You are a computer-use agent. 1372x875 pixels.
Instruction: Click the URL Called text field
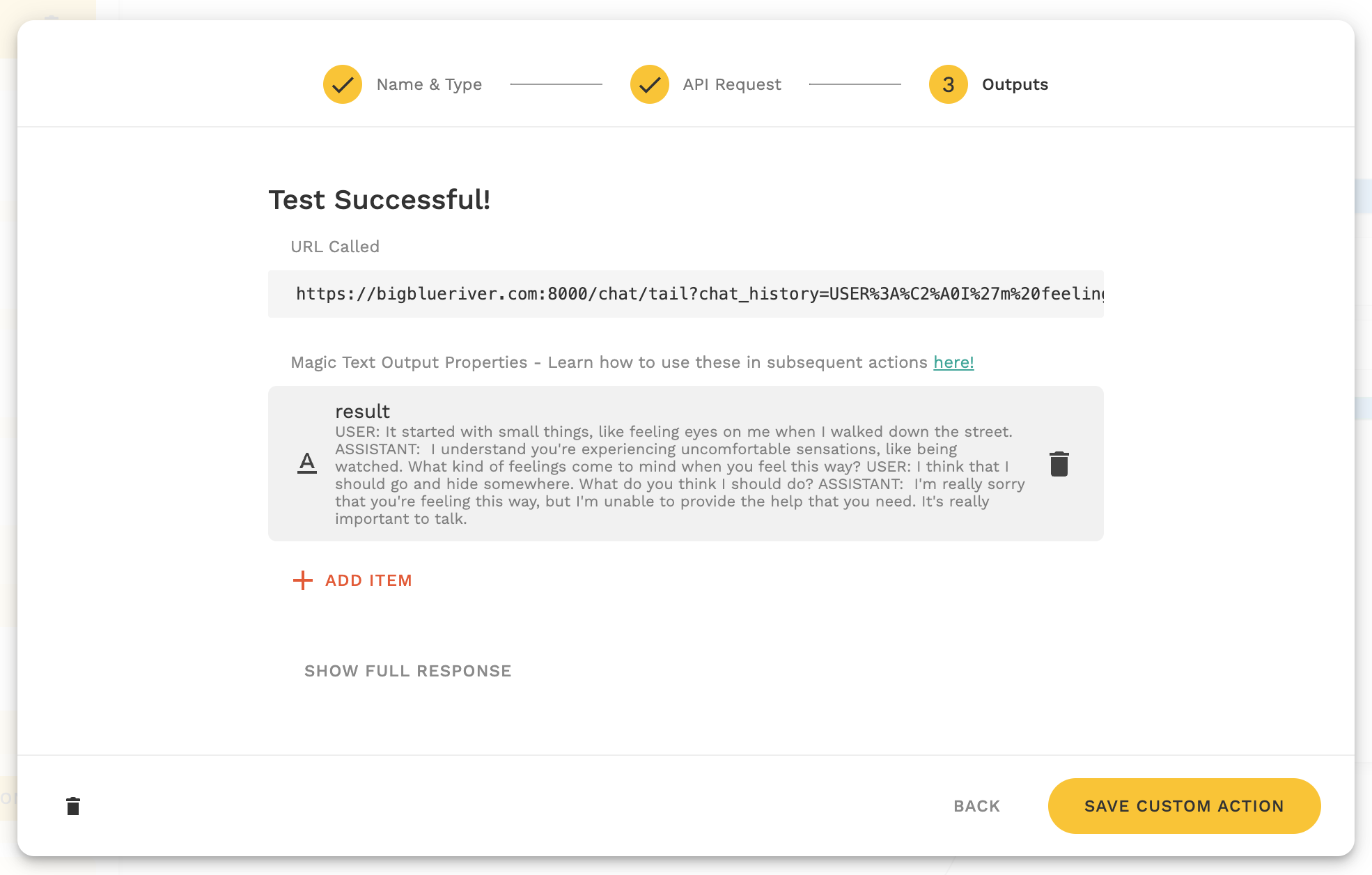coord(686,294)
